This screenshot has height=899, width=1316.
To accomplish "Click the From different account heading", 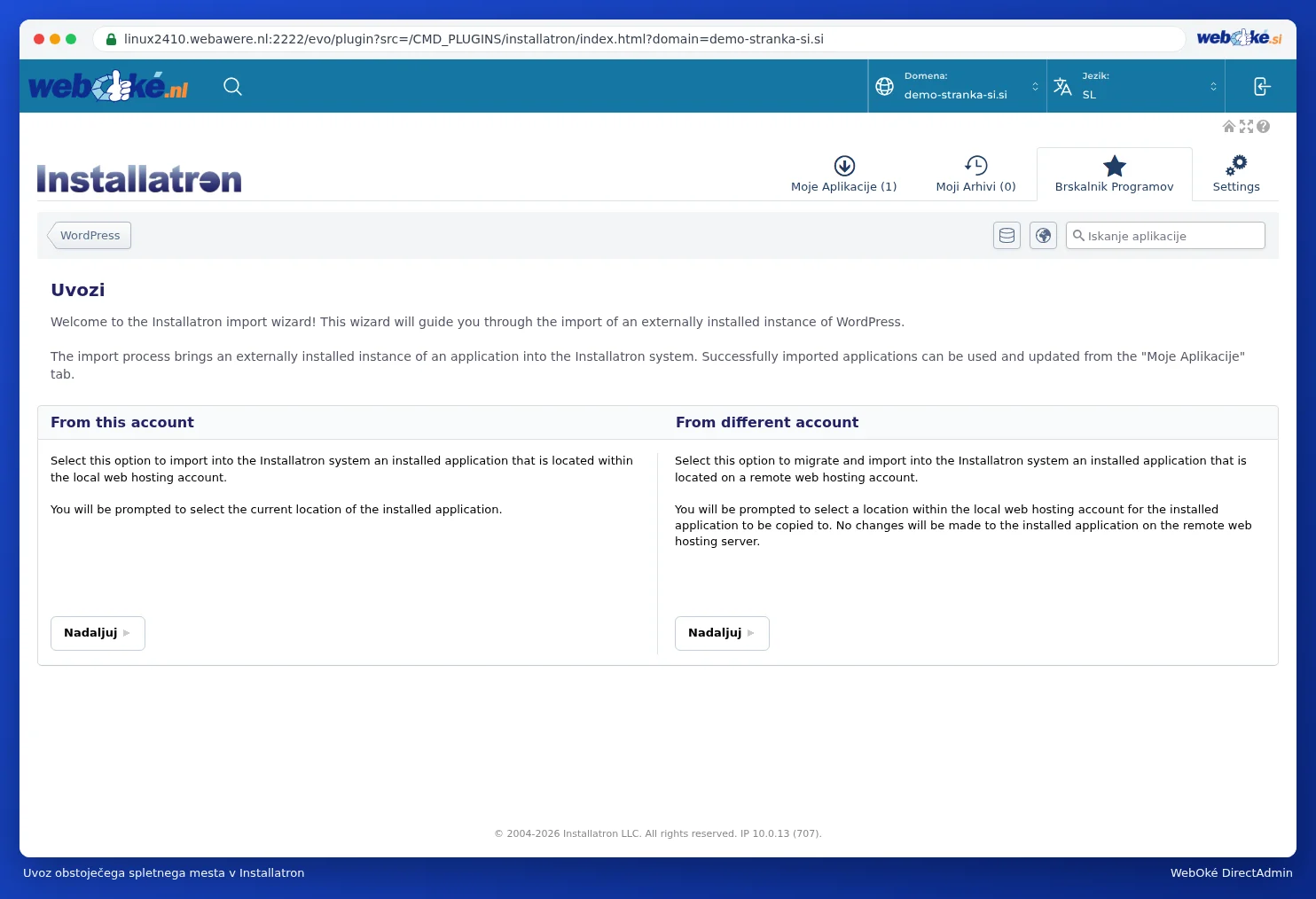I will point(767,423).
